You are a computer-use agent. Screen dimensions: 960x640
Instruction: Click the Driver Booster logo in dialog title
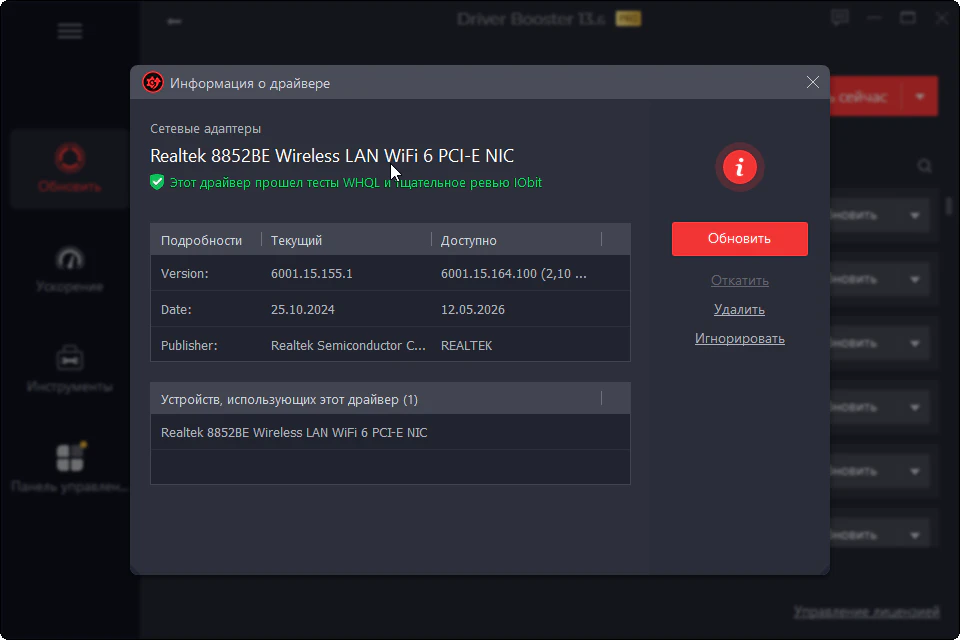pos(153,83)
